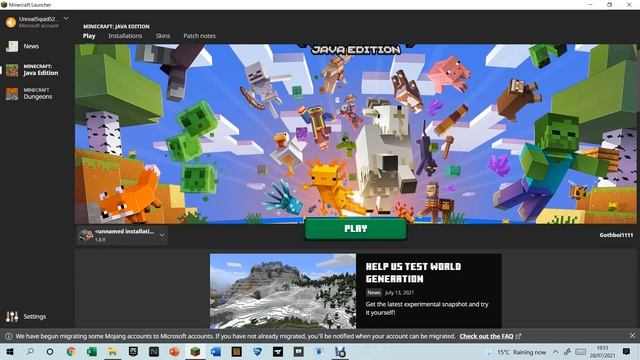
Task: Follow the Check out the FAQ link
Action: pyautogui.click(x=486, y=336)
